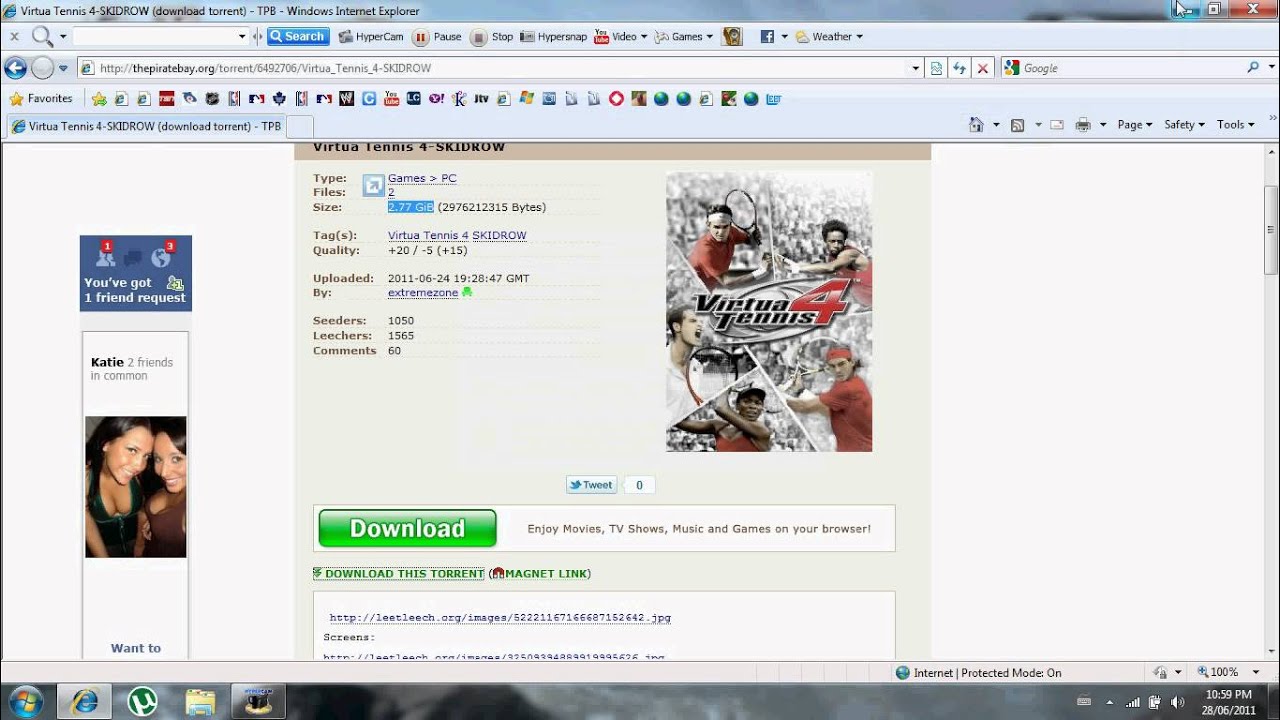Click the Add to Favorites Bar icon
This screenshot has height=720, width=1280.
click(99, 99)
